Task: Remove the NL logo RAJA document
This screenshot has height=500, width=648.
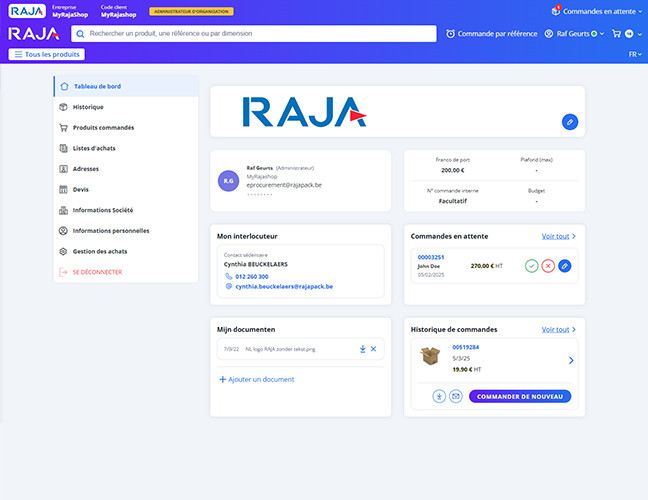Action: pyautogui.click(x=373, y=349)
